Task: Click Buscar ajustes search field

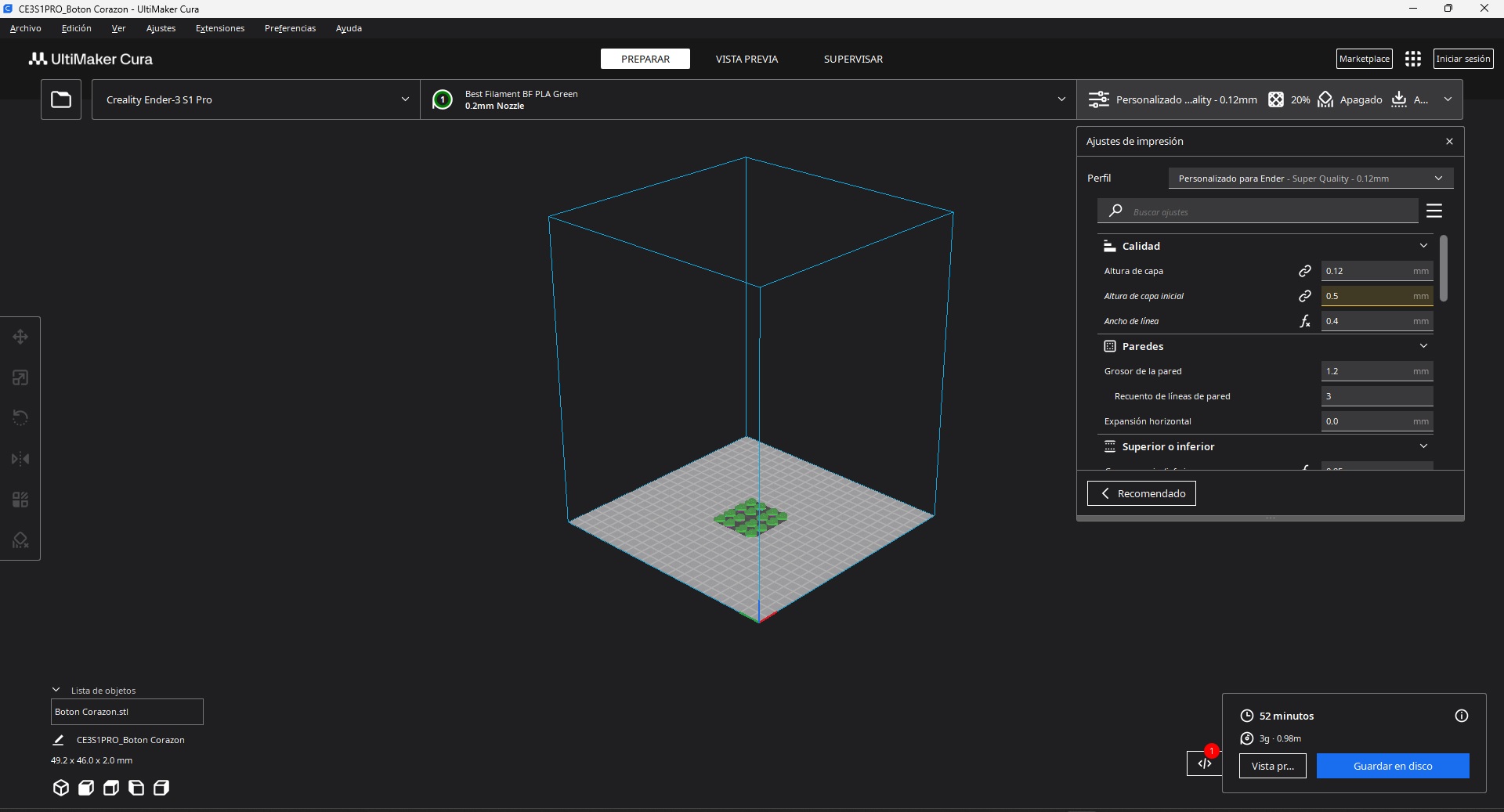Action: (1258, 211)
